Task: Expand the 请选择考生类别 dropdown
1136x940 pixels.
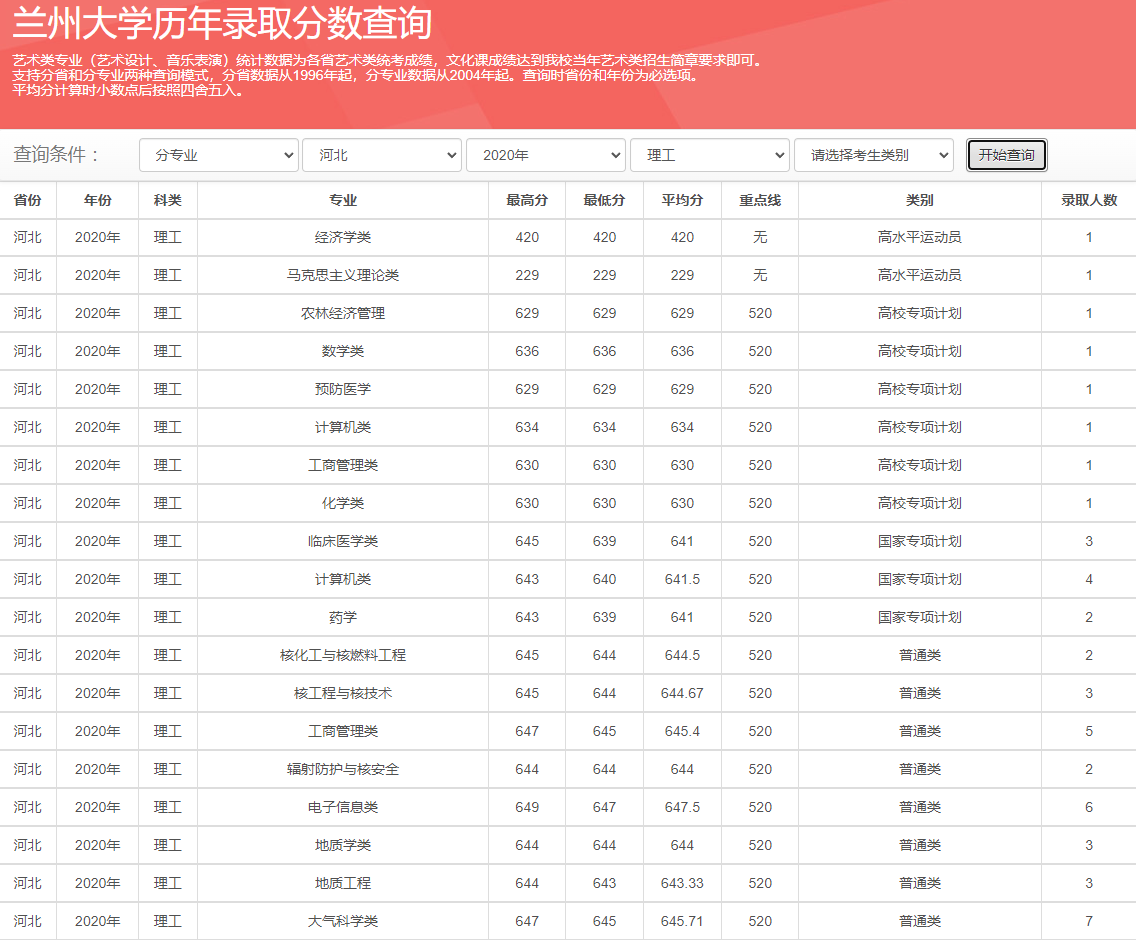Action: (x=874, y=155)
